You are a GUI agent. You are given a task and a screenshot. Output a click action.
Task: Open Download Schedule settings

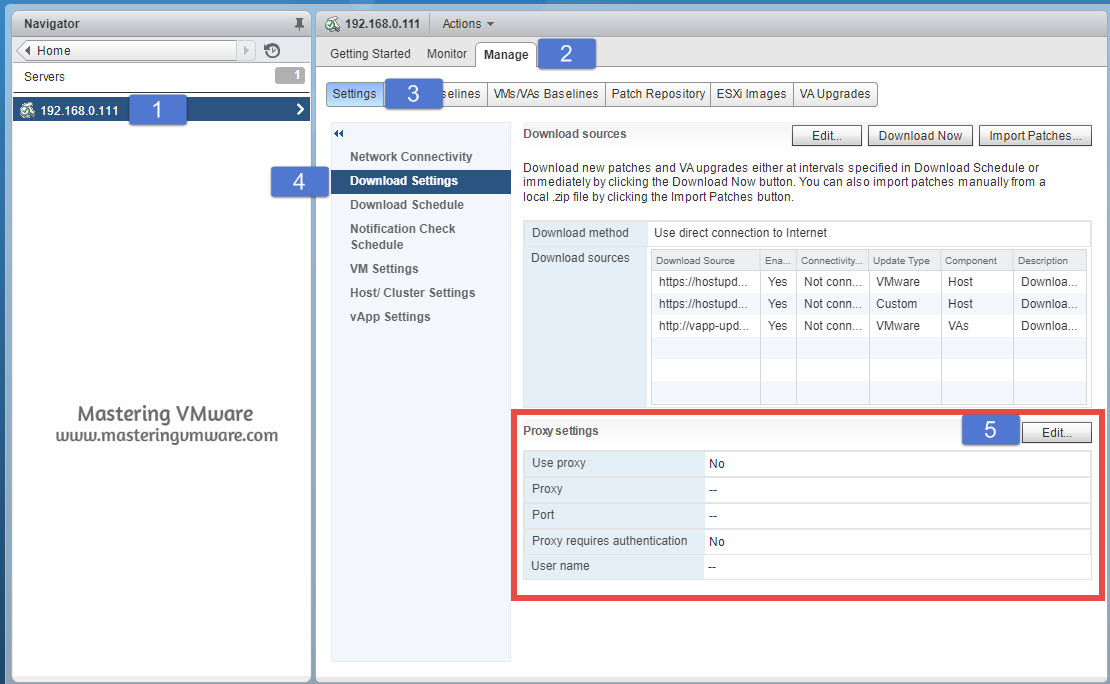[406, 205]
